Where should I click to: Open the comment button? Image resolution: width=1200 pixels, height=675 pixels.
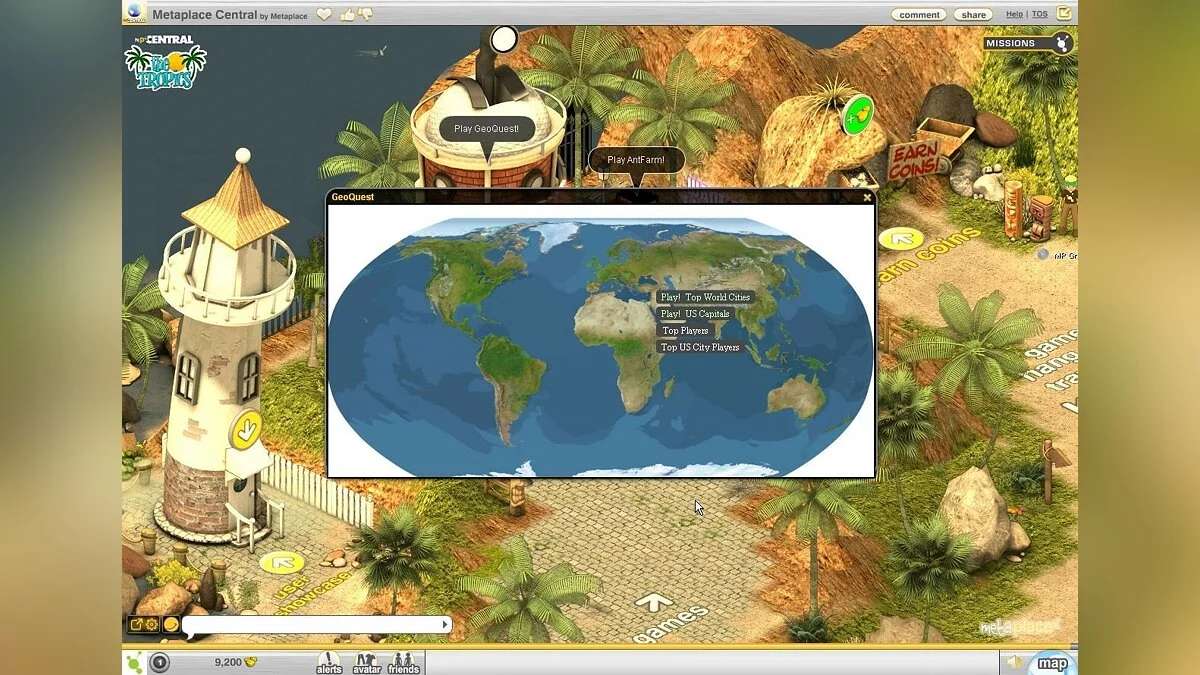(x=919, y=14)
